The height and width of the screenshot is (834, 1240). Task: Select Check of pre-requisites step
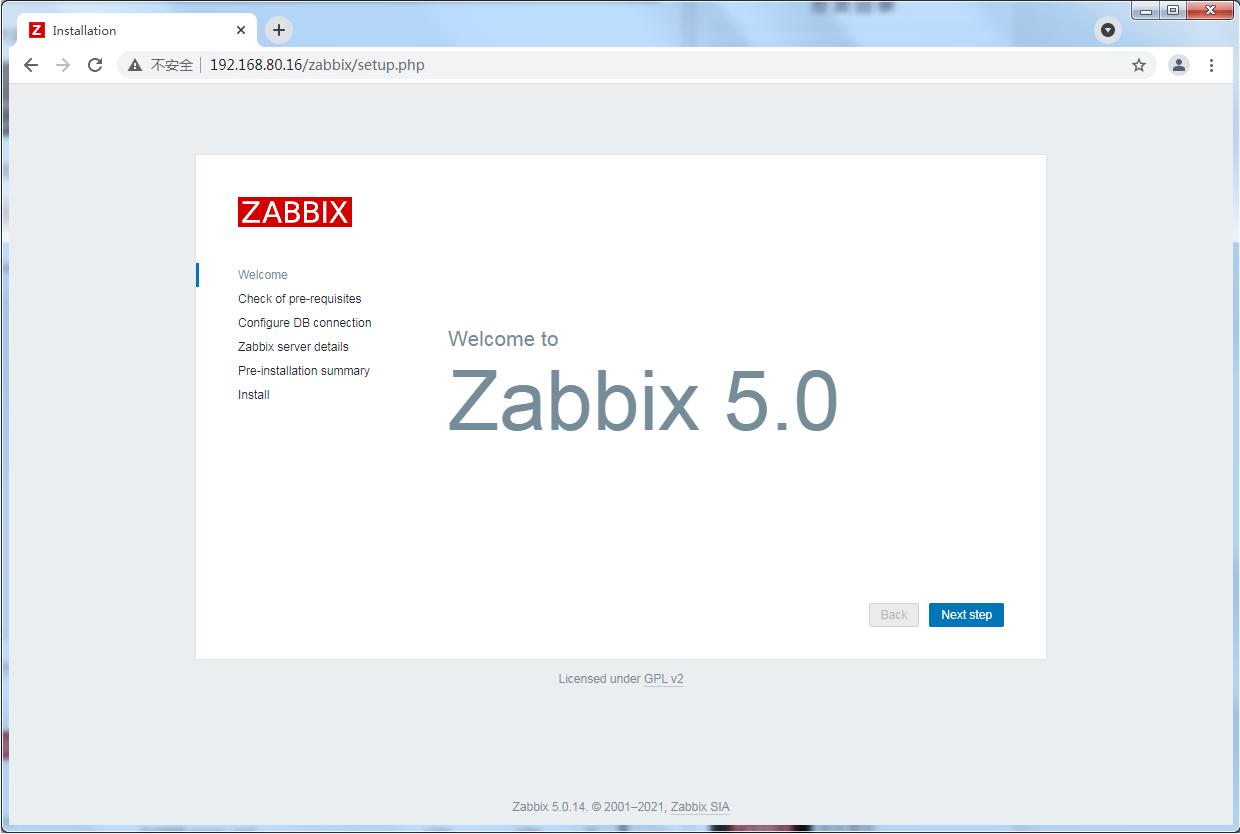[300, 299]
